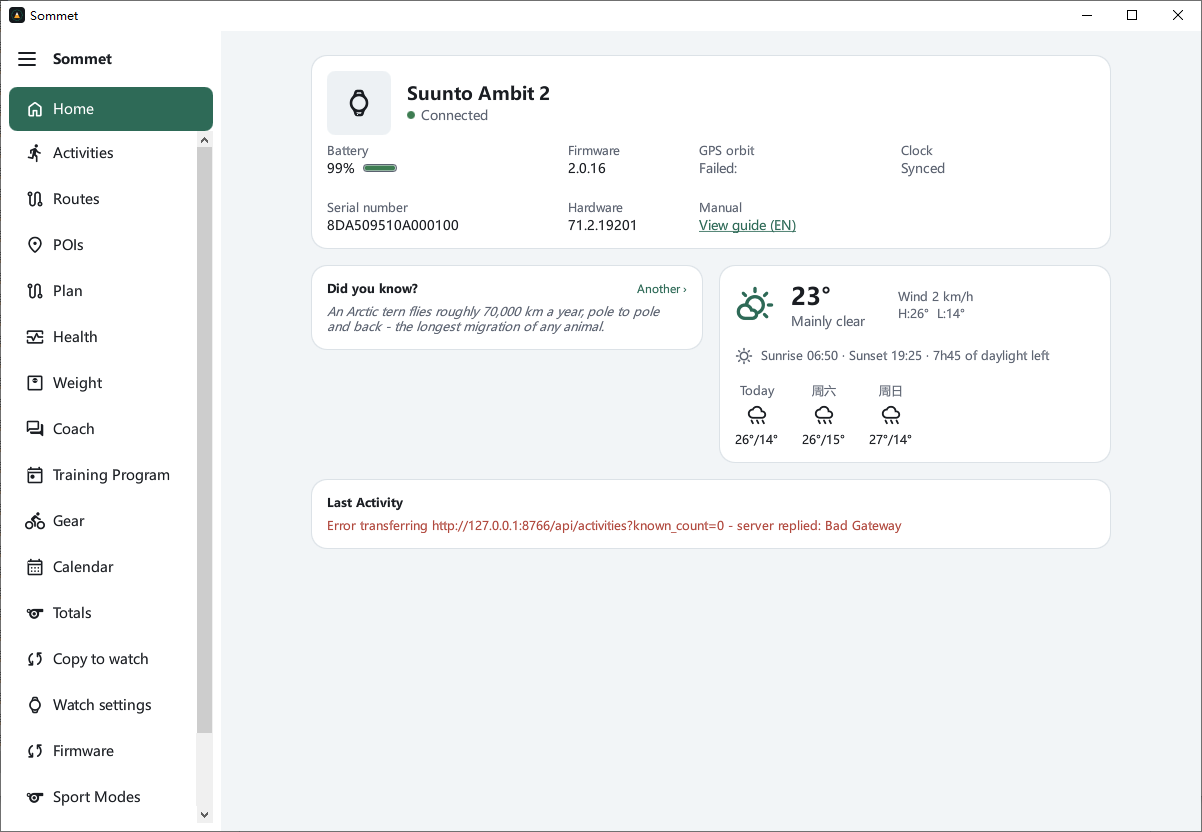The image size is (1202, 832).
Task: Open the View guide (EN) manual link
Action: (x=747, y=225)
